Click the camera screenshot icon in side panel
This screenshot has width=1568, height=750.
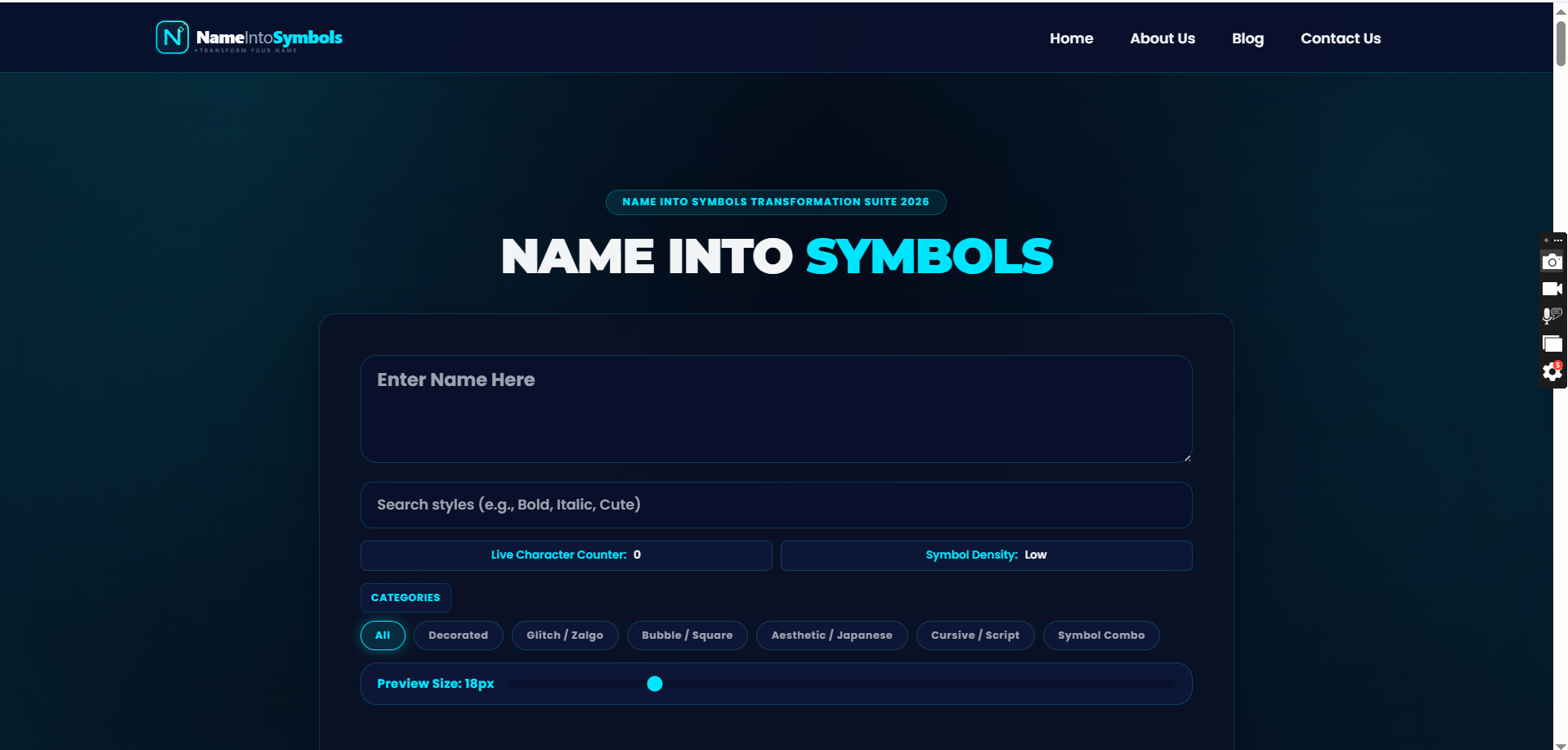pyautogui.click(x=1552, y=262)
